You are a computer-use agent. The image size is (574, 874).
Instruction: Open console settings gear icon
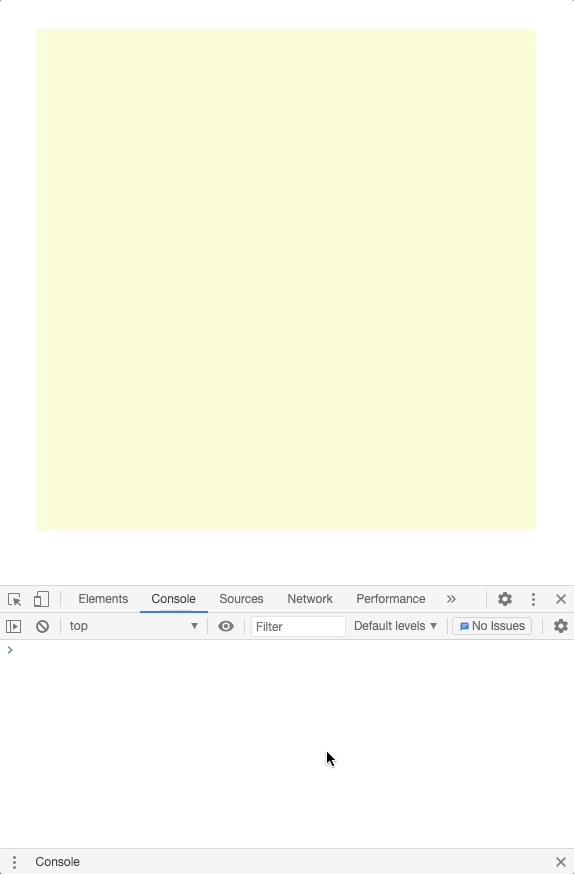pos(561,627)
